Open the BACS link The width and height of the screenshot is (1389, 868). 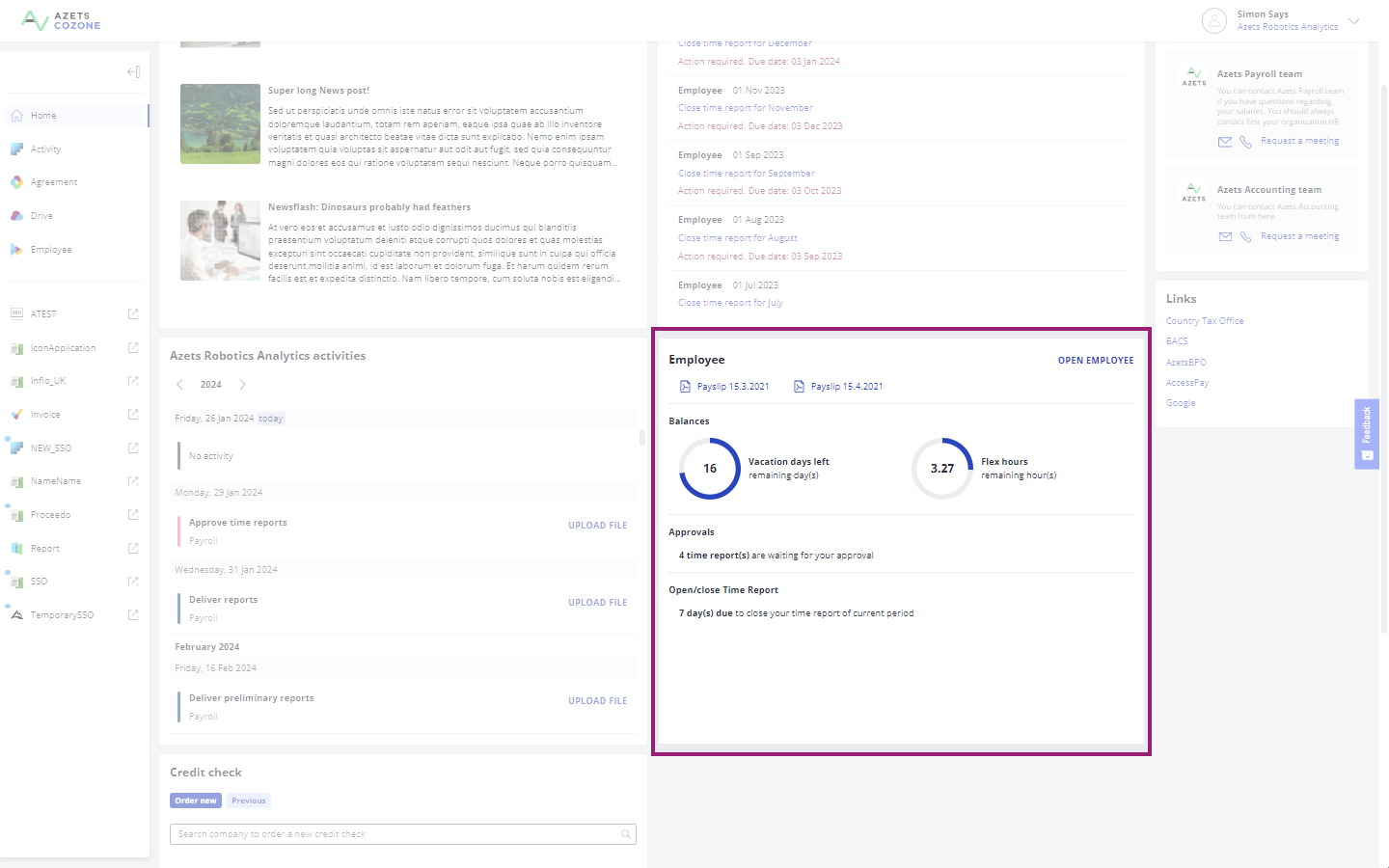pyautogui.click(x=1177, y=340)
